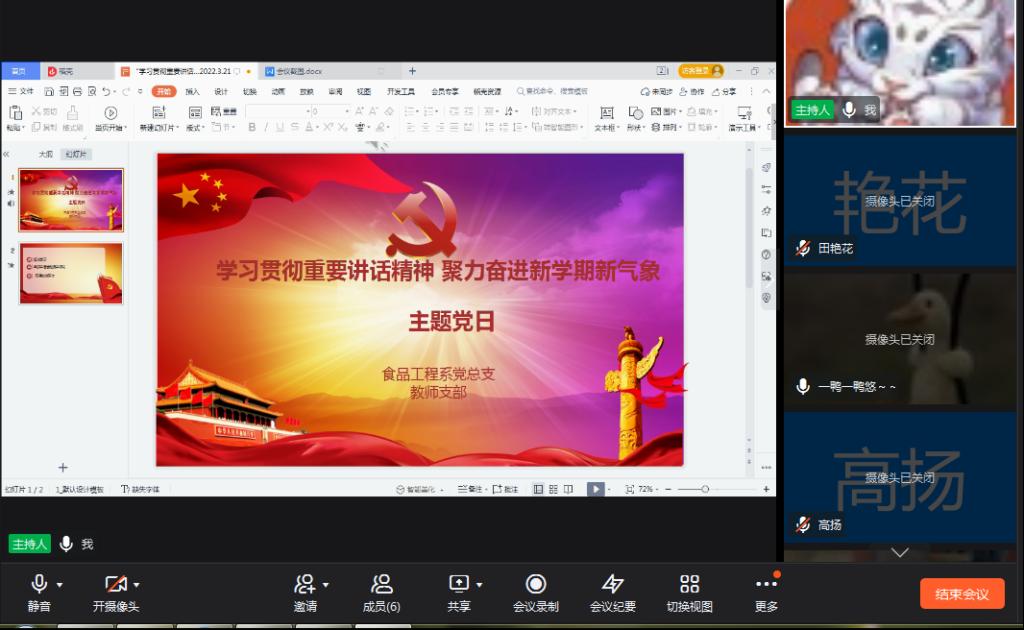
Task: Open the 视图 (View) ribbon tab
Action: (x=364, y=91)
